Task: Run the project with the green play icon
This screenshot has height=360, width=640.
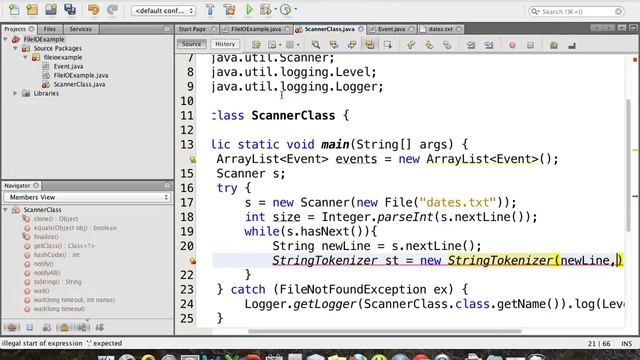Action: click(249, 9)
